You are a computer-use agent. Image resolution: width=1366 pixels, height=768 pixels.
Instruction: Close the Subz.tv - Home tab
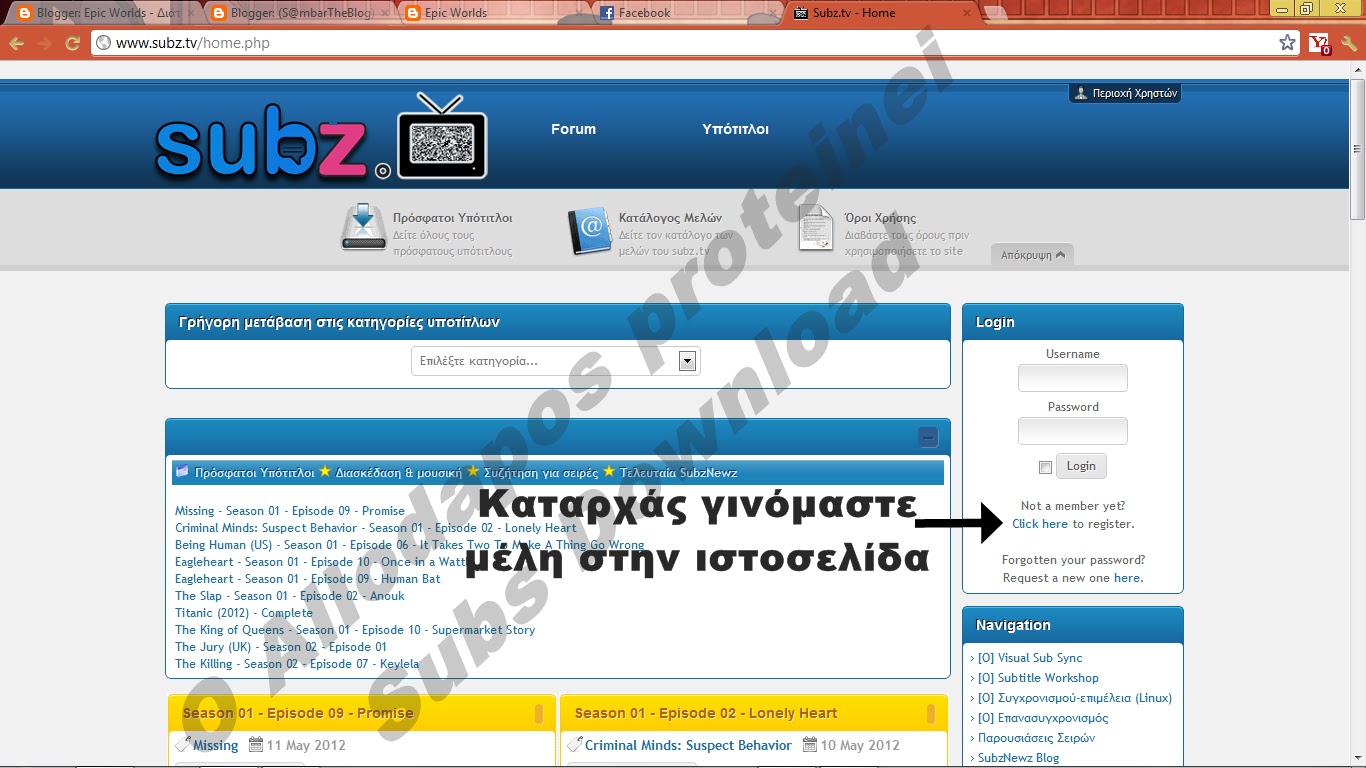(x=966, y=13)
